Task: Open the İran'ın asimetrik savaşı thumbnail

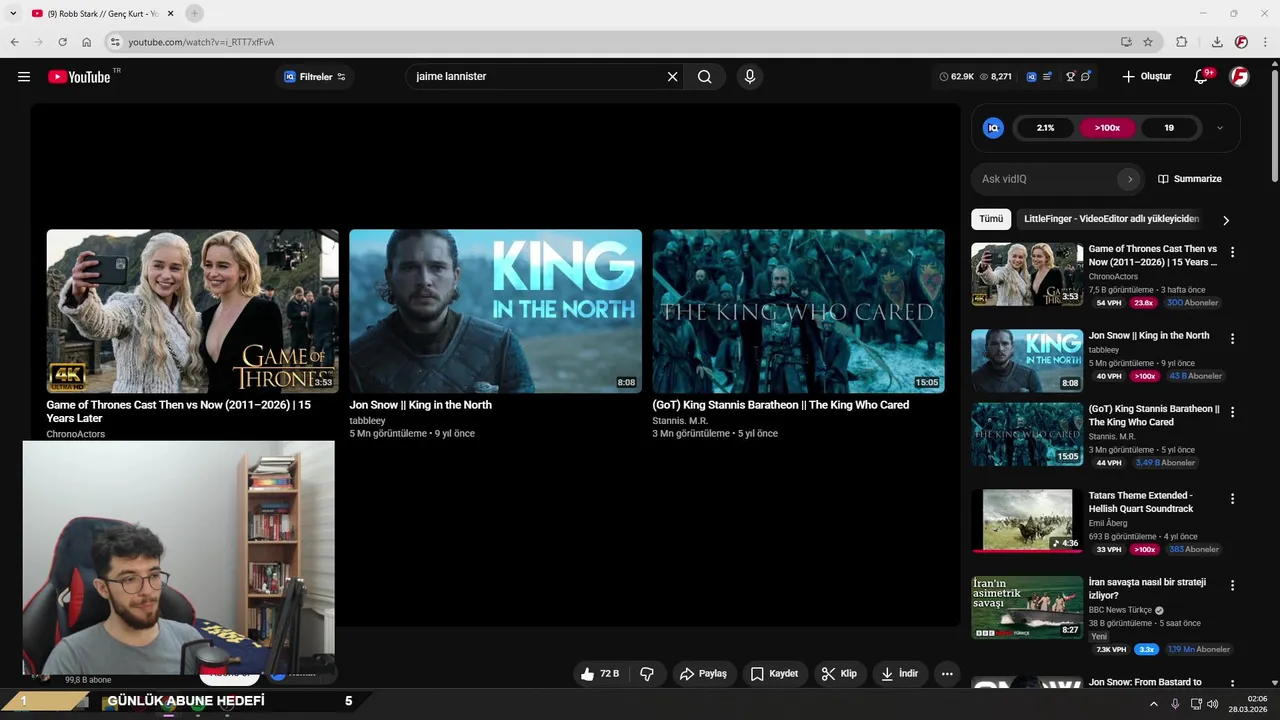Action: 1027,607
